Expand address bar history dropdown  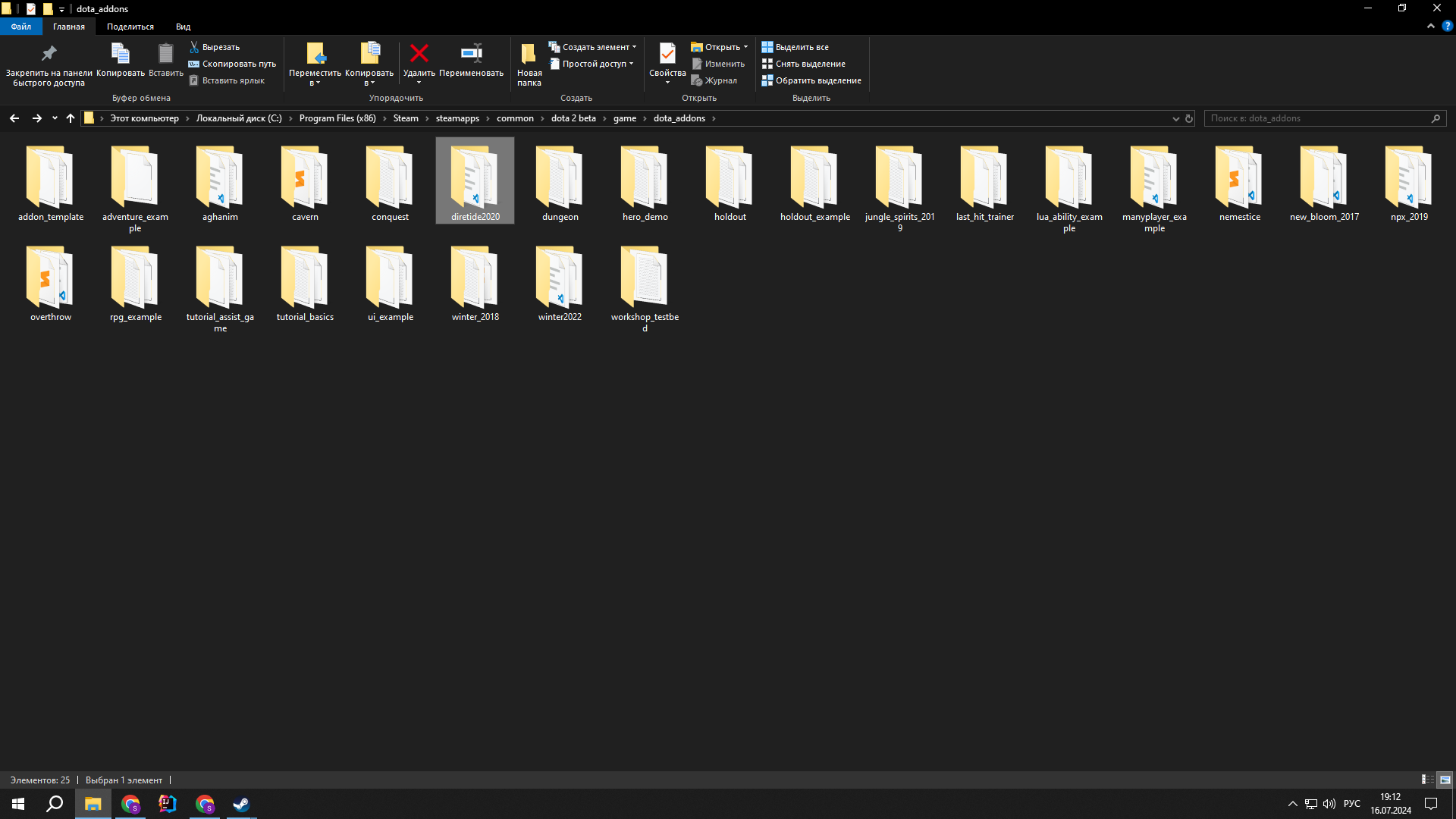tap(1175, 118)
